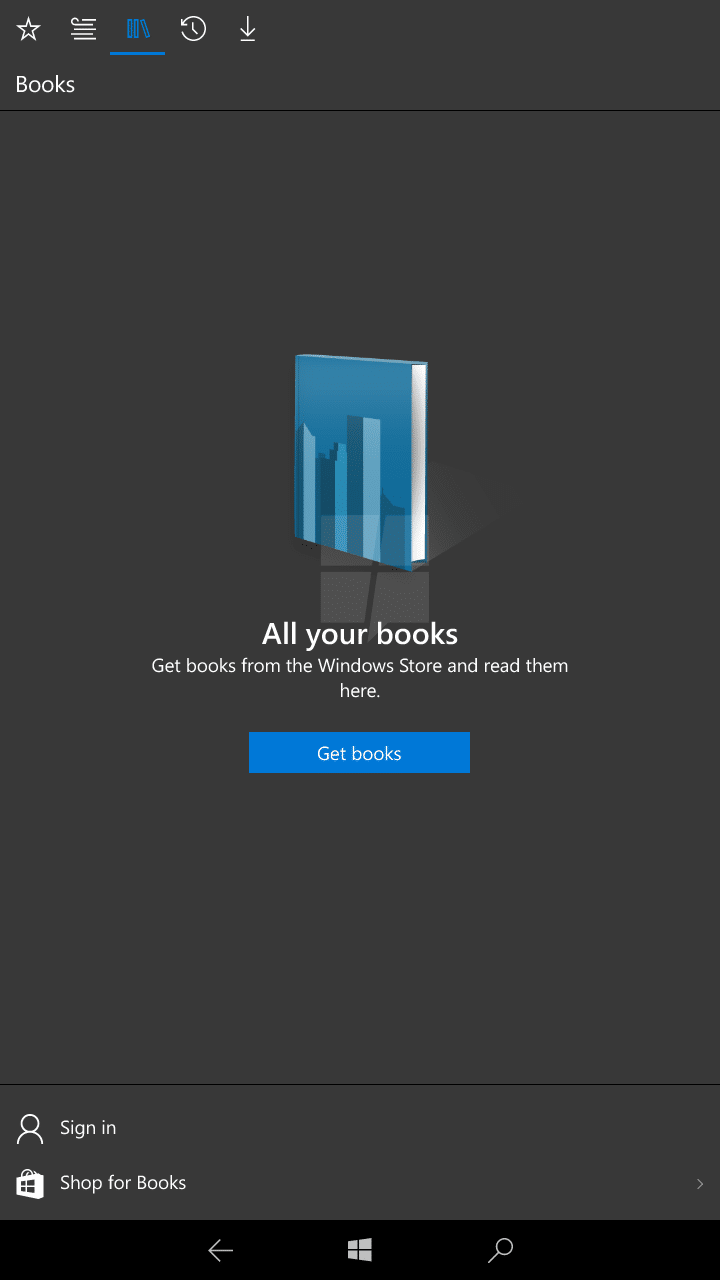Go back using the navigation bar arrow
The width and height of the screenshot is (720, 1280).
click(220, 1249)
